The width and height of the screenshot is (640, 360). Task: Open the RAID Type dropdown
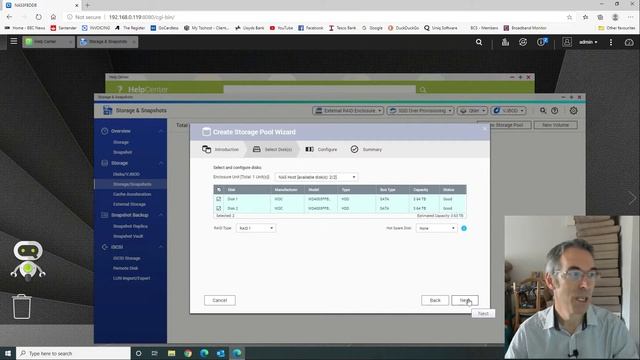point(256,228)
